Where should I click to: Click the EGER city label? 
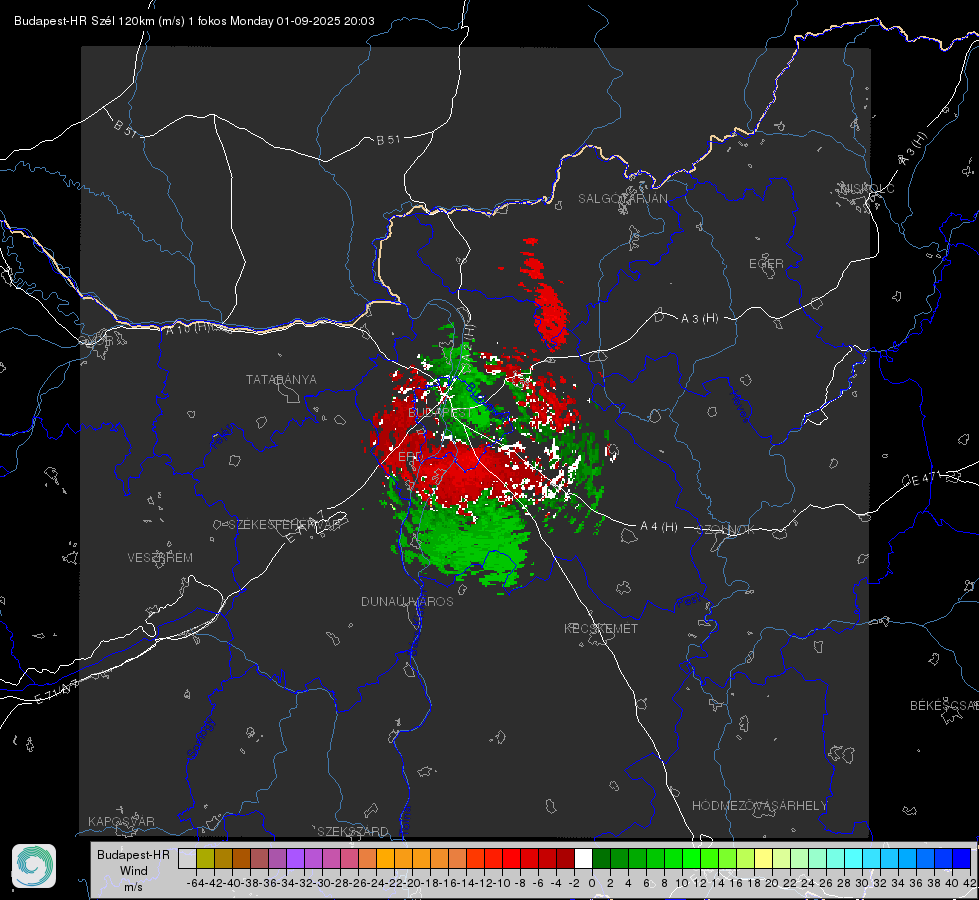coord(766,264)
